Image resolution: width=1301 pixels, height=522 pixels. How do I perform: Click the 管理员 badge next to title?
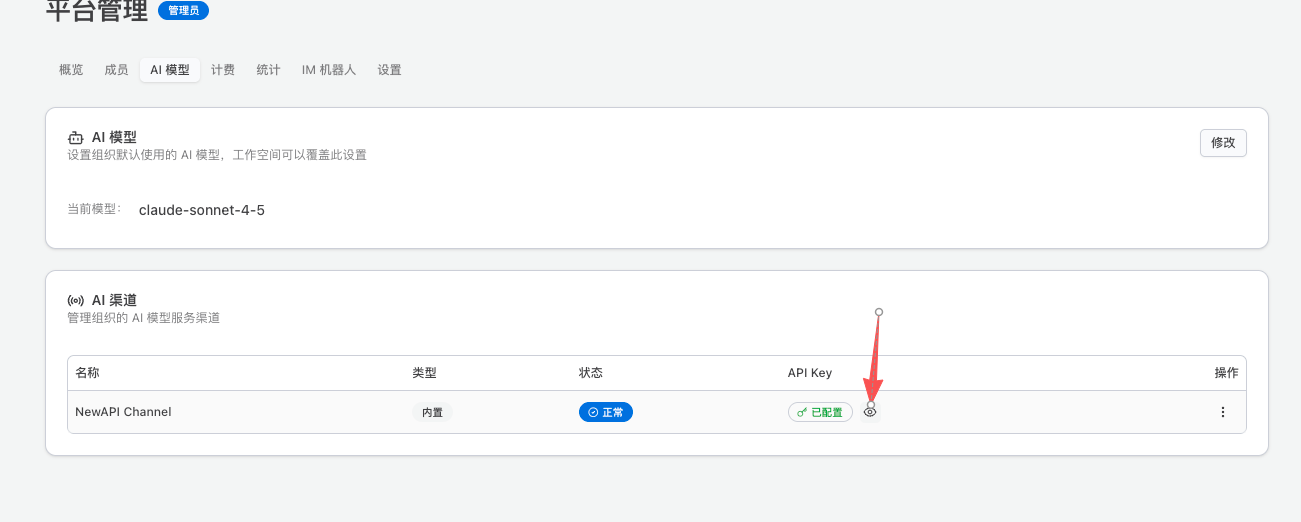[x=183, y=11]
